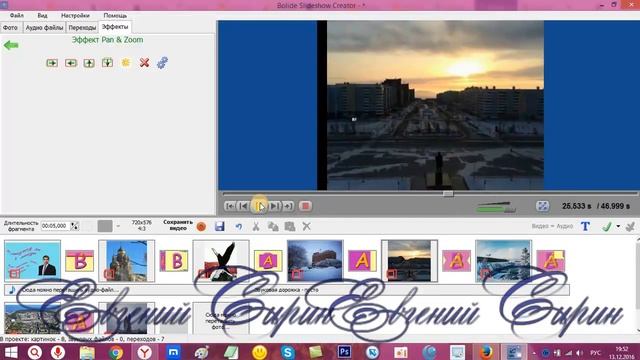Open the Настройки menu
The height and width of the screenshot is (360, 640).
coord(75,15)
